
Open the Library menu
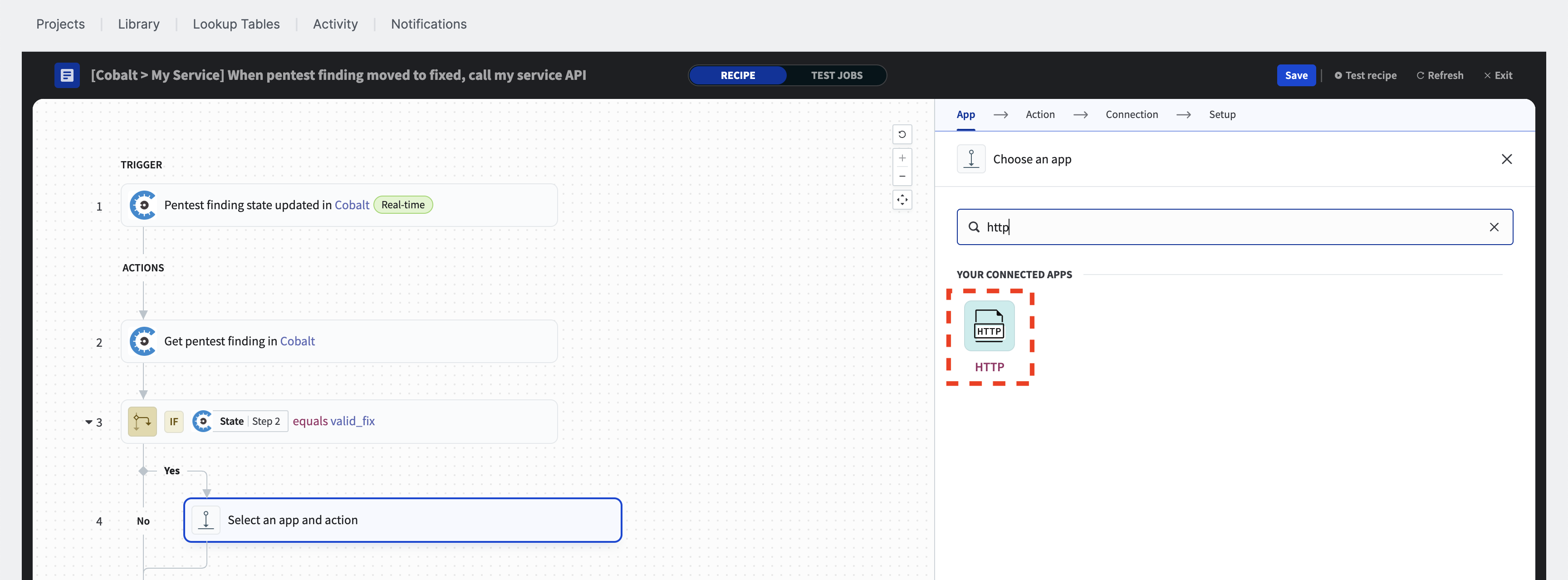pos(139,25)
